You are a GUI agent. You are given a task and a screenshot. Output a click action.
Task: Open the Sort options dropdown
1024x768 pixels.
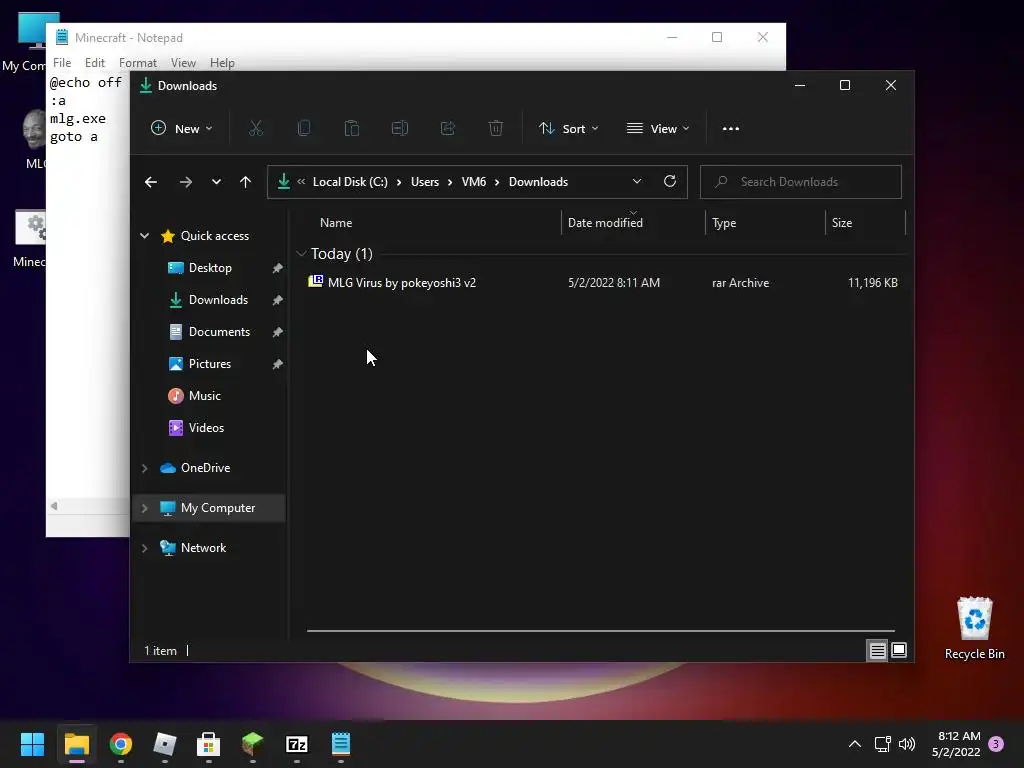[x=568, y=129]
